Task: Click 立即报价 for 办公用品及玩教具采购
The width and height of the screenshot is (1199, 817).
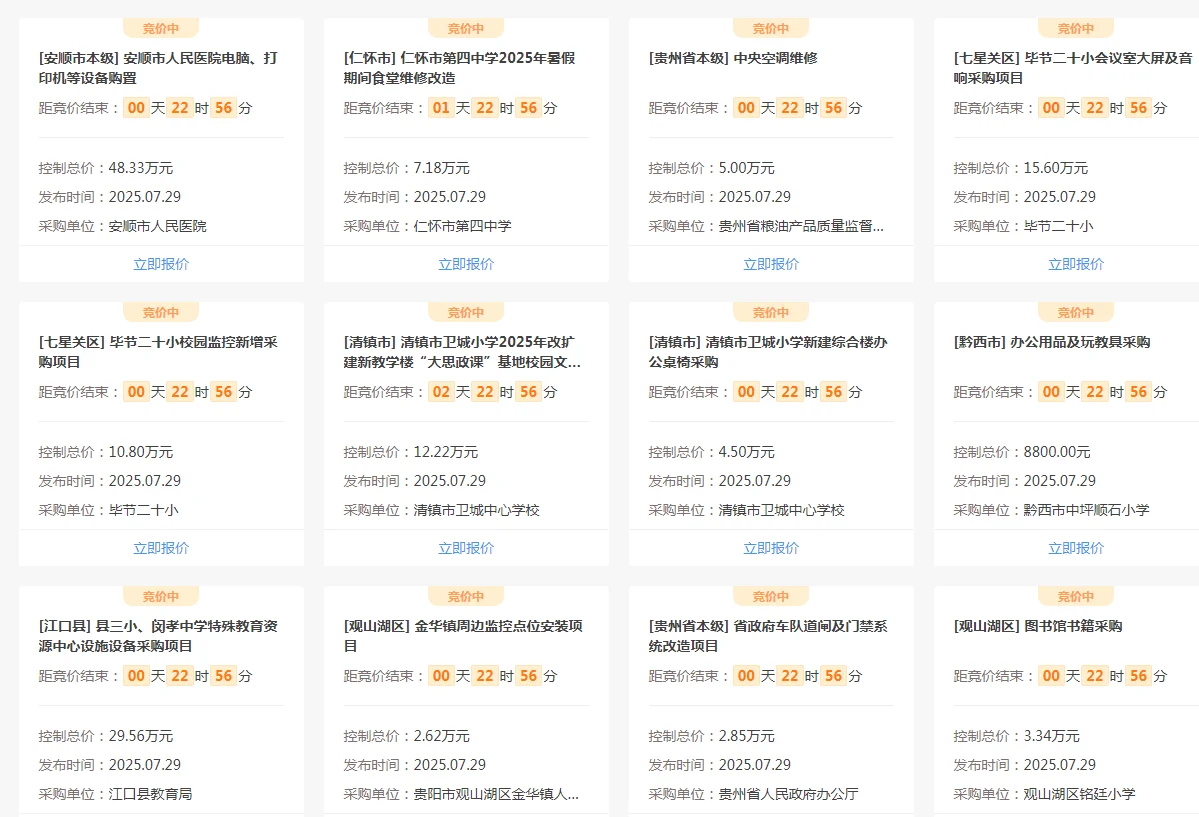Action: [1075, 547]
